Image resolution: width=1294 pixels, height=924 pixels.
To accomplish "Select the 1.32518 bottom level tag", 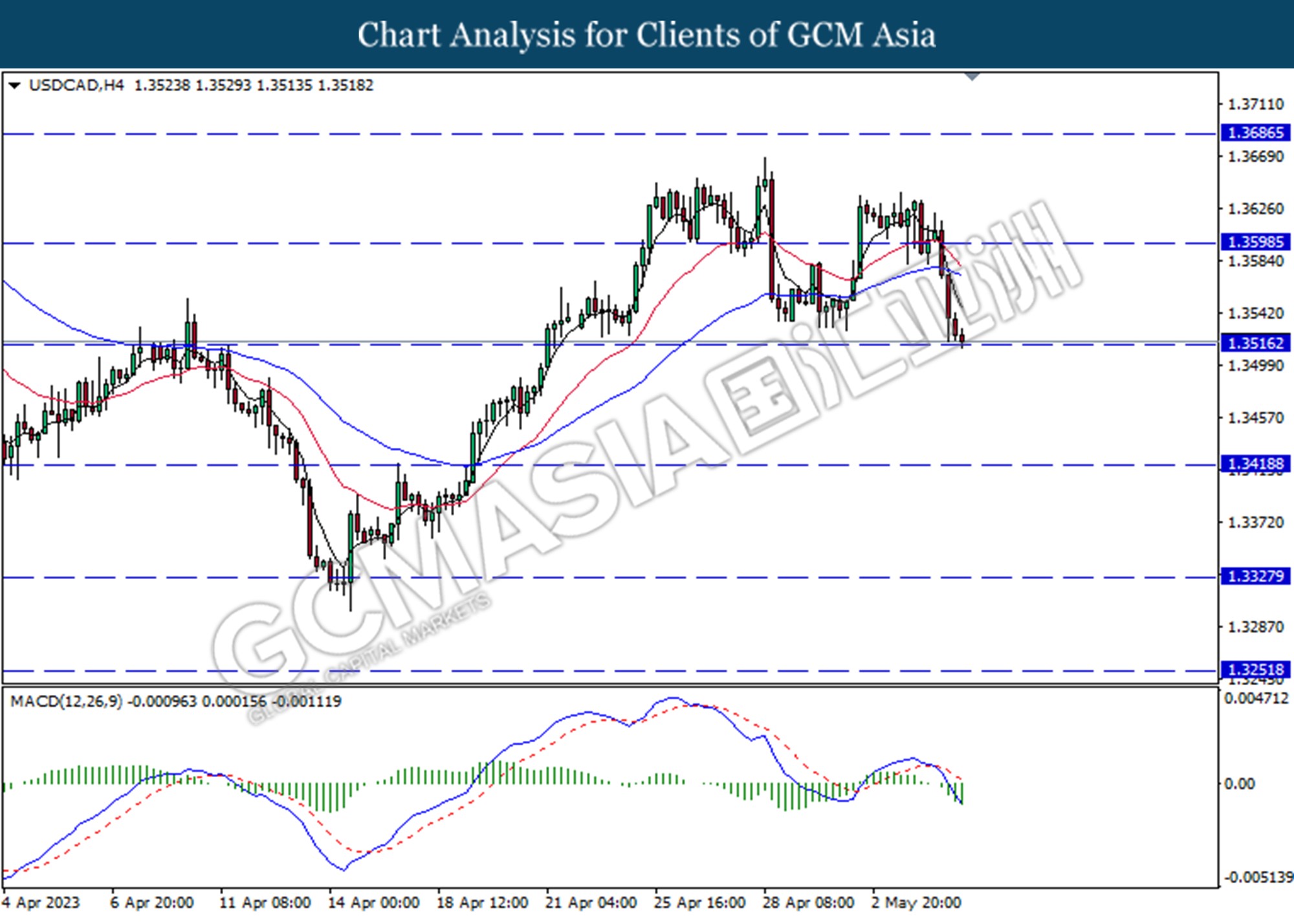I will coord(1255,669).
